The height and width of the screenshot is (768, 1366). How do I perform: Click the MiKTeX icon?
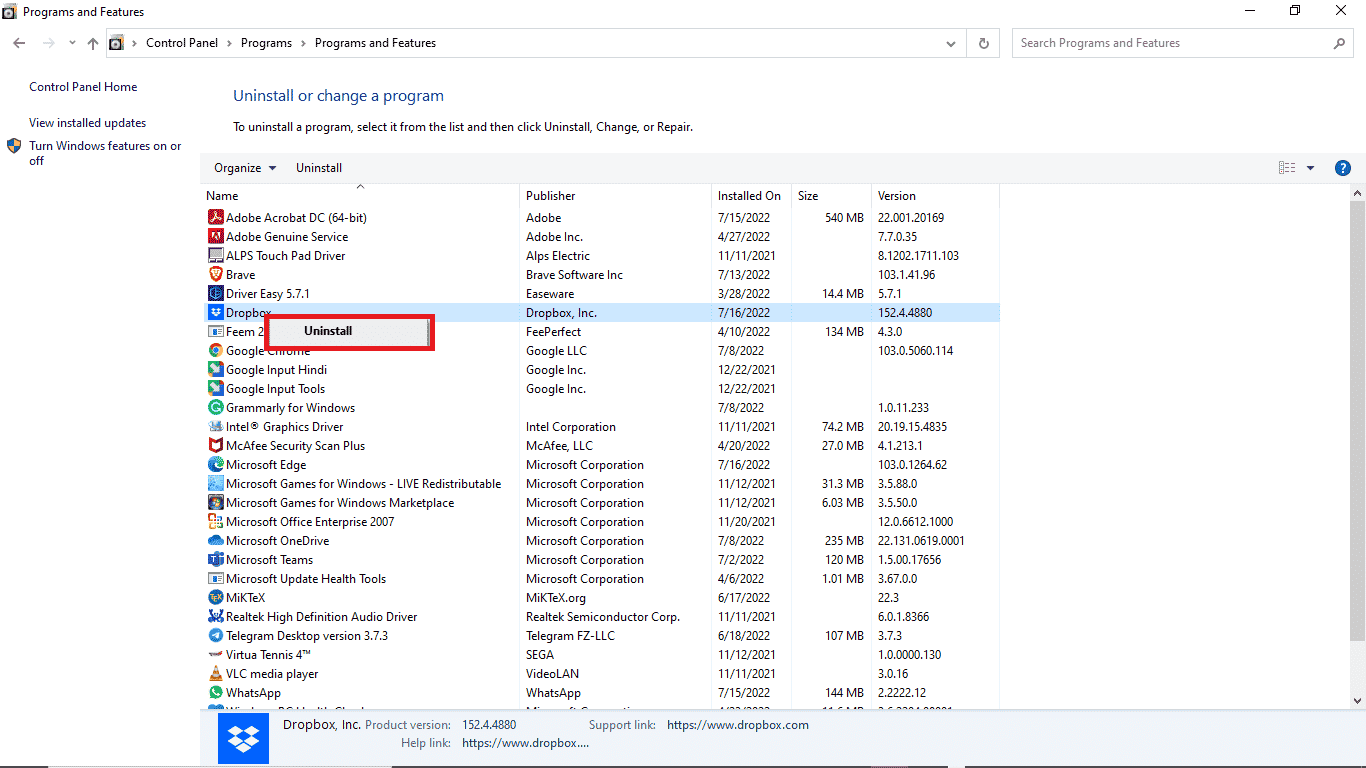[215, 597]
